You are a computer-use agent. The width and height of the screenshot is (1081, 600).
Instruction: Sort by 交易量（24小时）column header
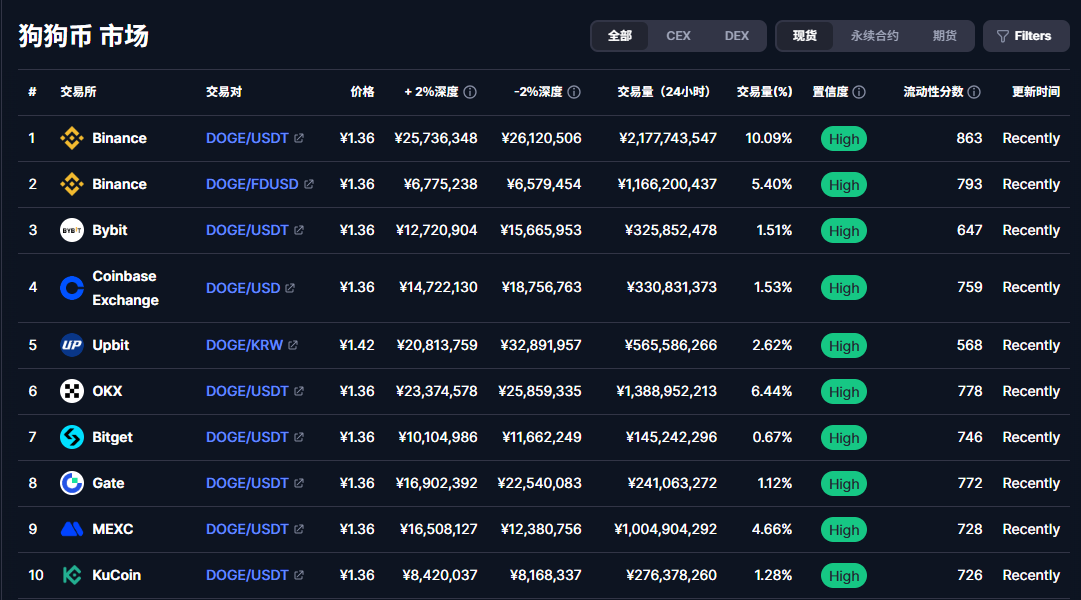pos(663,92)
